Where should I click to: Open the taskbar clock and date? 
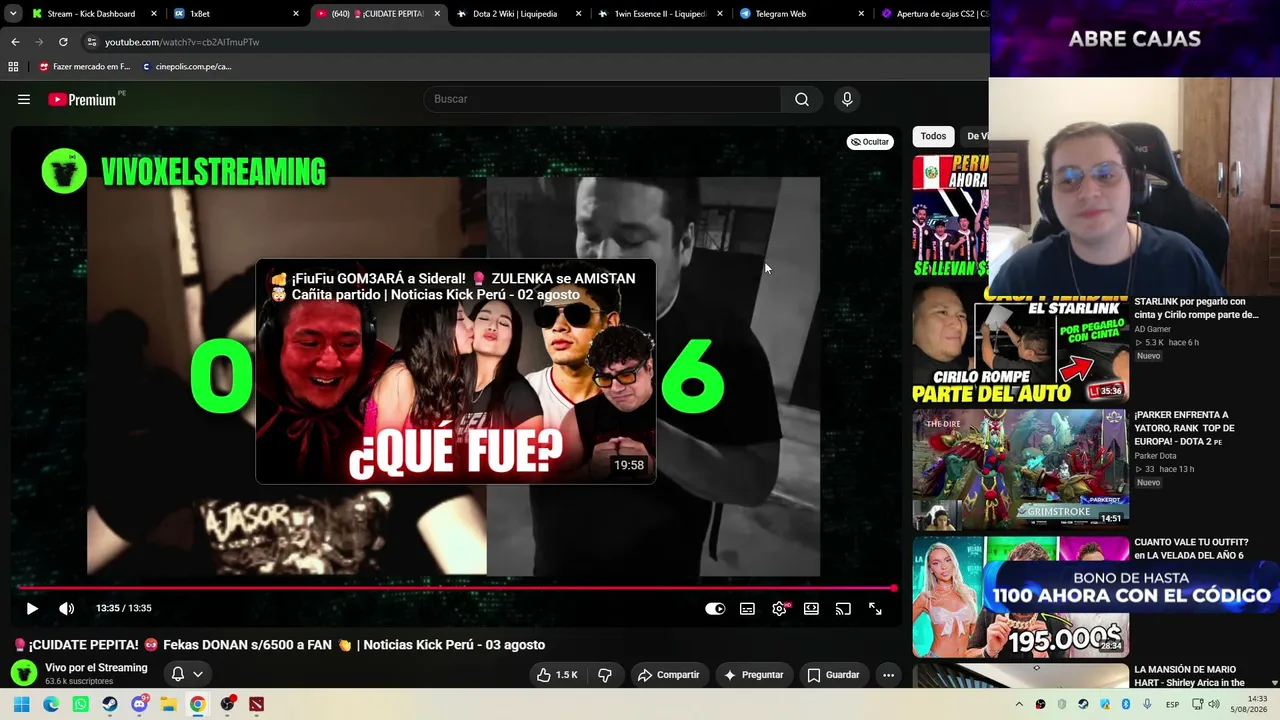coord(1249,704)
